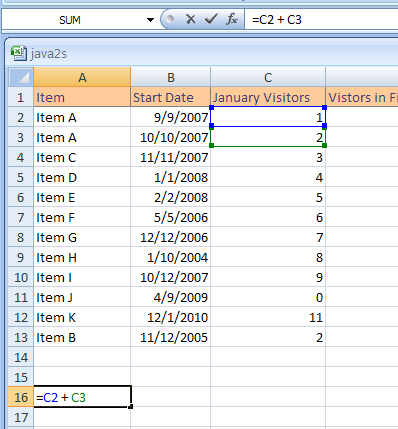Click visitors cell with value 5
The width and height of the screenshot is (398, 429).
268,197
